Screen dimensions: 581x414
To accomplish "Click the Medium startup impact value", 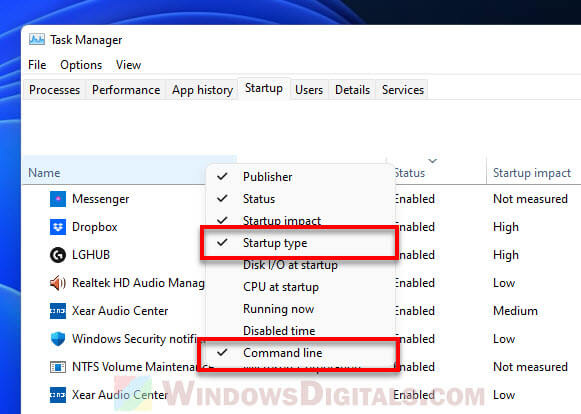I will pyautogui.click(x=515, y=311).
